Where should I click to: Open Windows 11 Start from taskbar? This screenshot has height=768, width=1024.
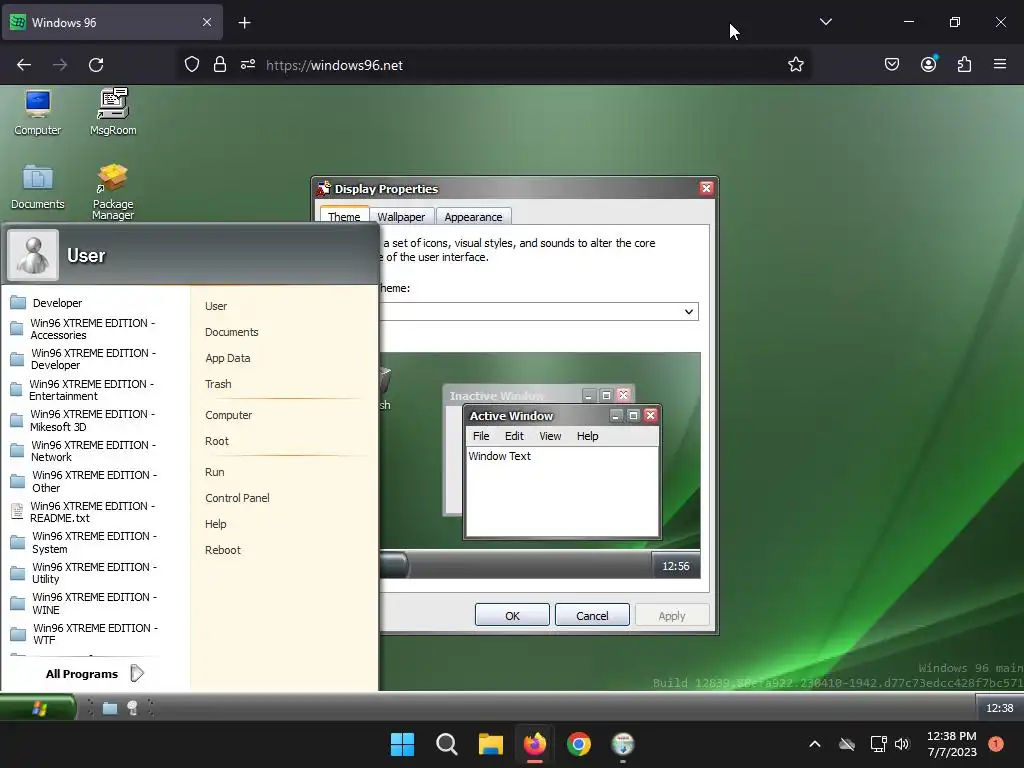click(402, 744)
